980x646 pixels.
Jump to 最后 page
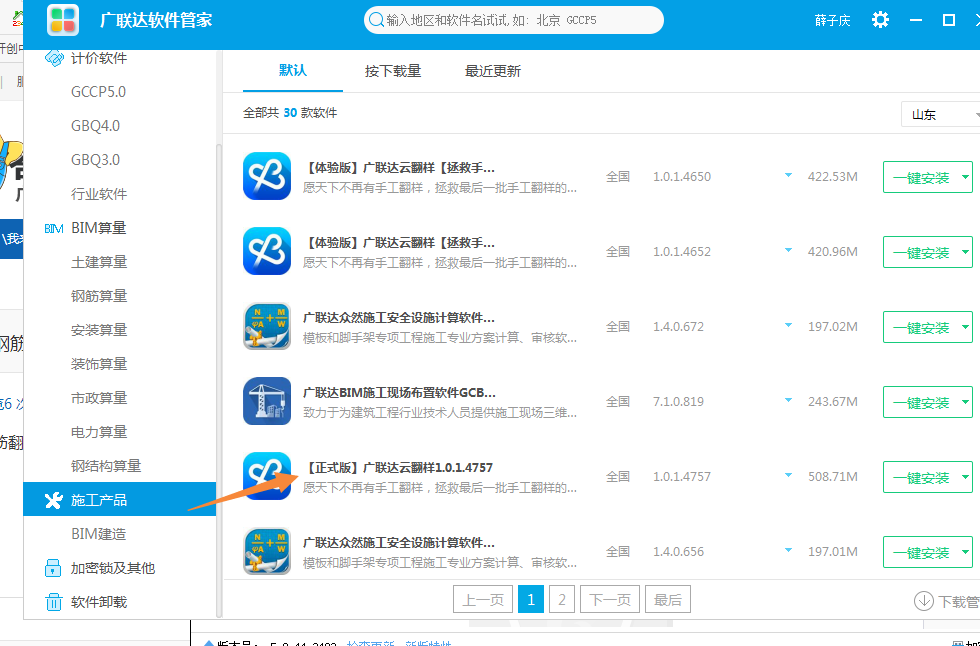pyautogui.click(x=668, y=600)
